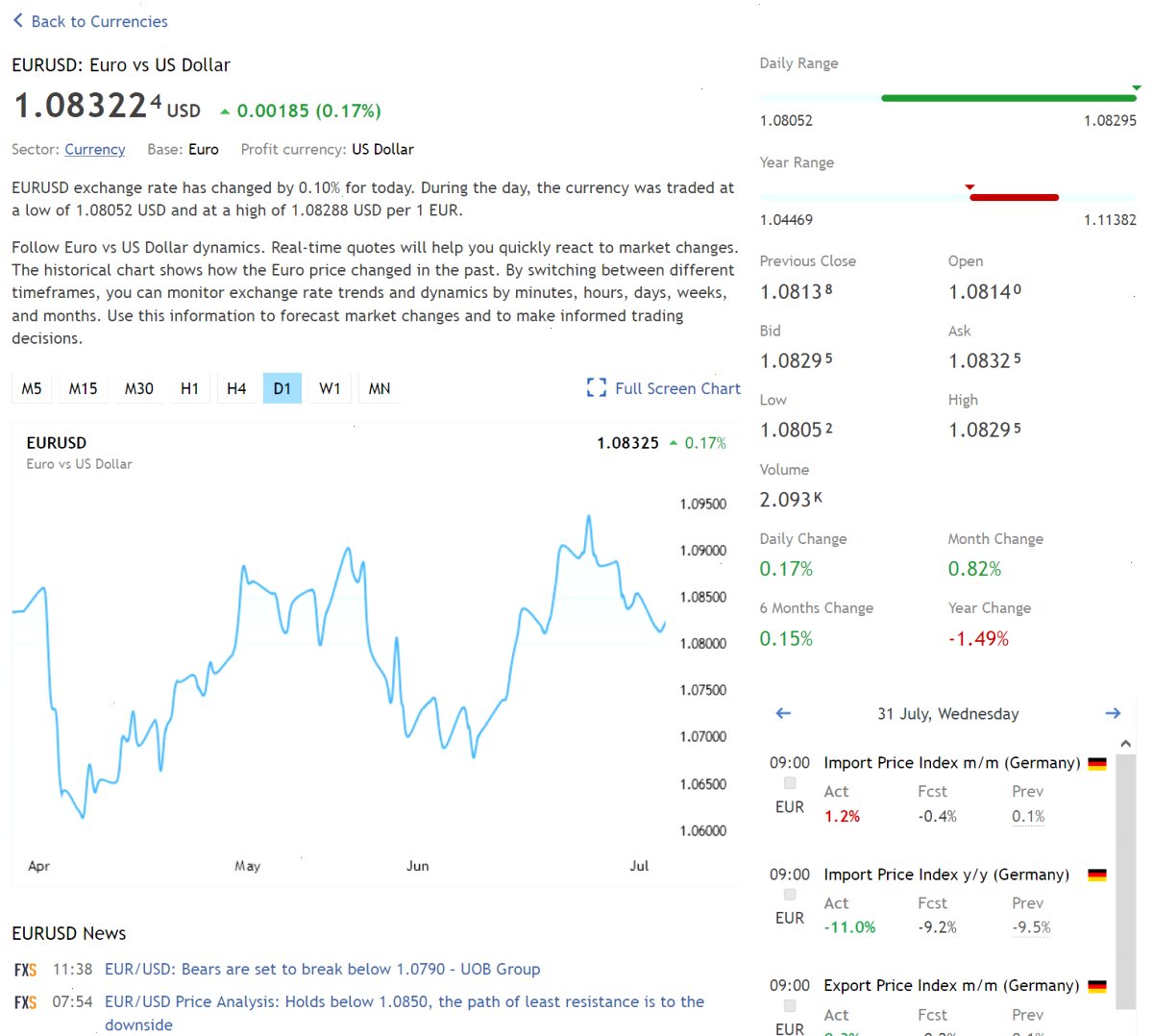
Task: Click the Back to Currencies arrow icon
Action: pyautogui.click(x=17, y=20)
